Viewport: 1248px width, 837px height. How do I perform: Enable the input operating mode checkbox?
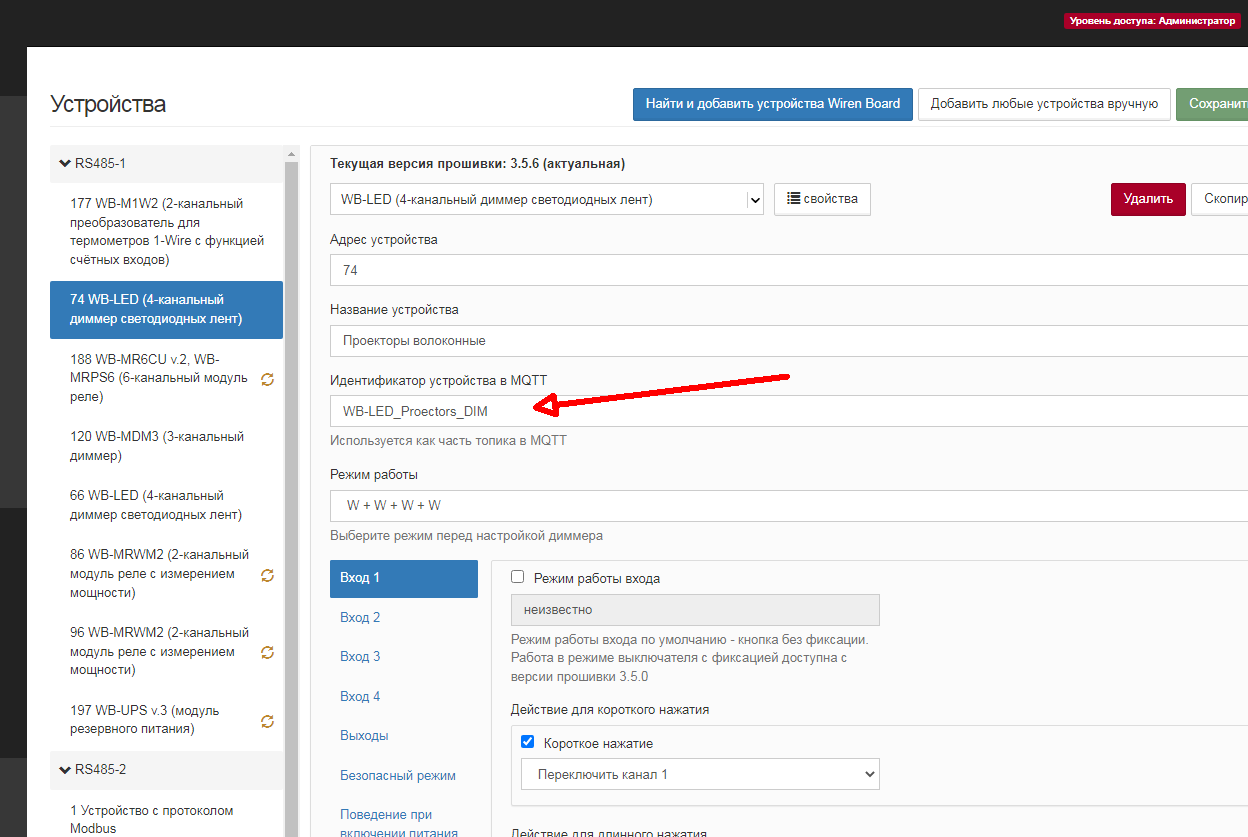pyautogui.click(x=518, y=577)
